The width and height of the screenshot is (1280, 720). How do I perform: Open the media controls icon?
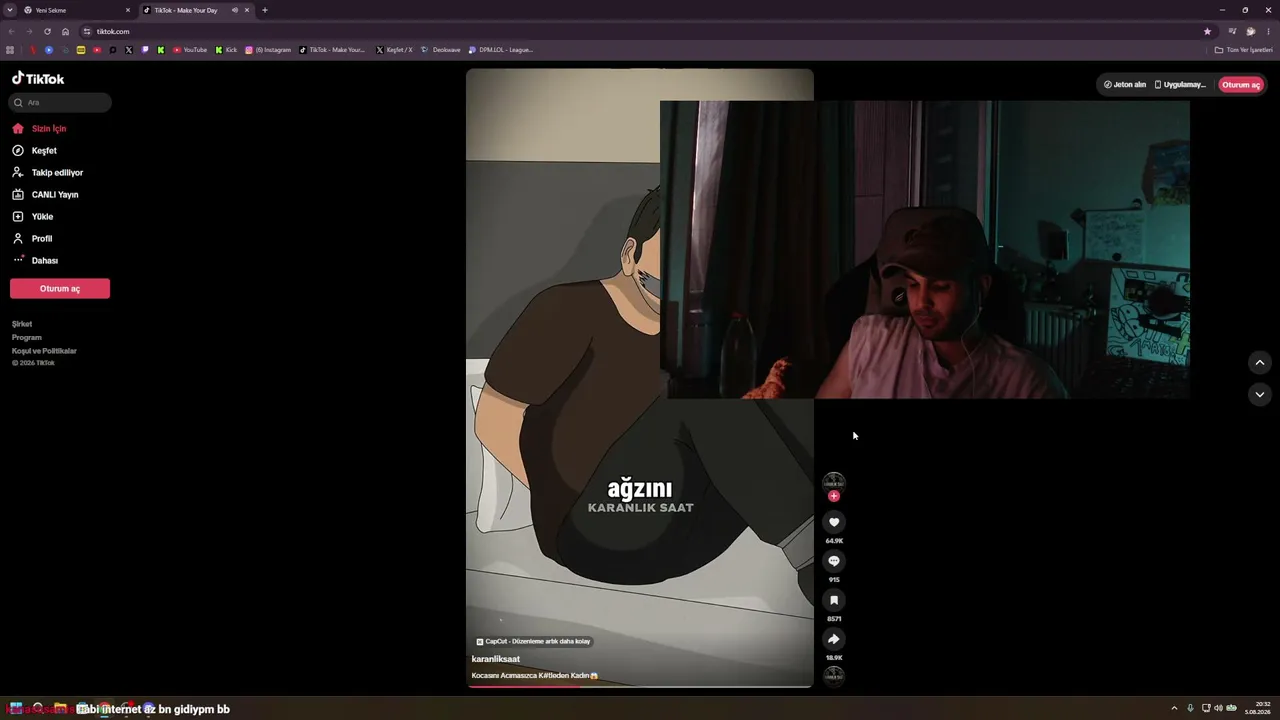[x=1232, y=32]
